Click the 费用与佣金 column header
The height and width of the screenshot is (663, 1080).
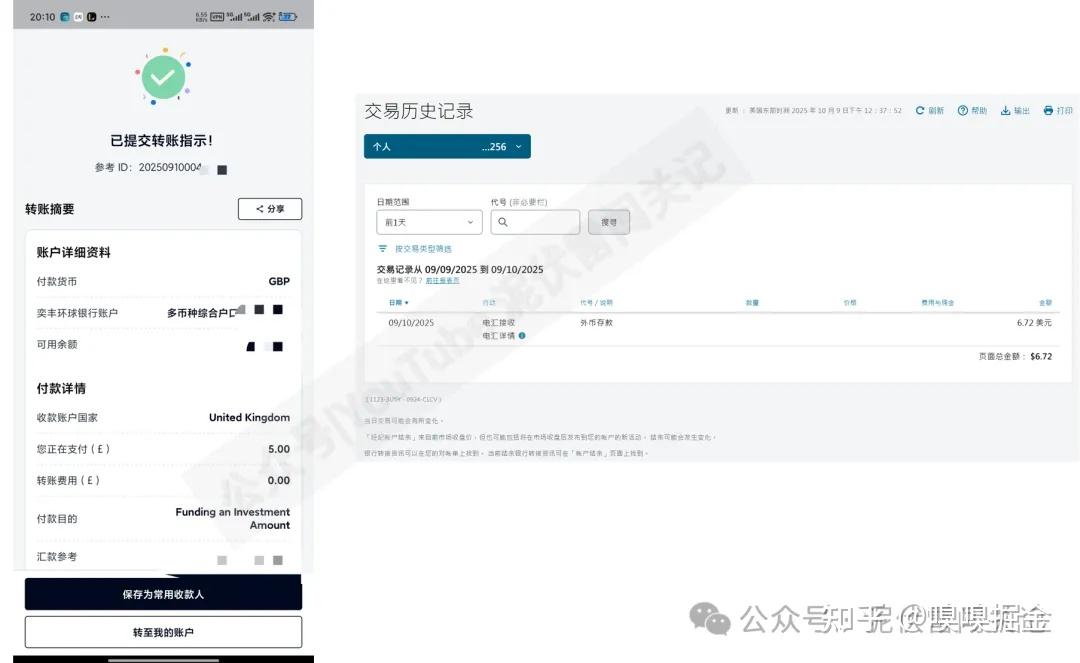pos(937,302)
